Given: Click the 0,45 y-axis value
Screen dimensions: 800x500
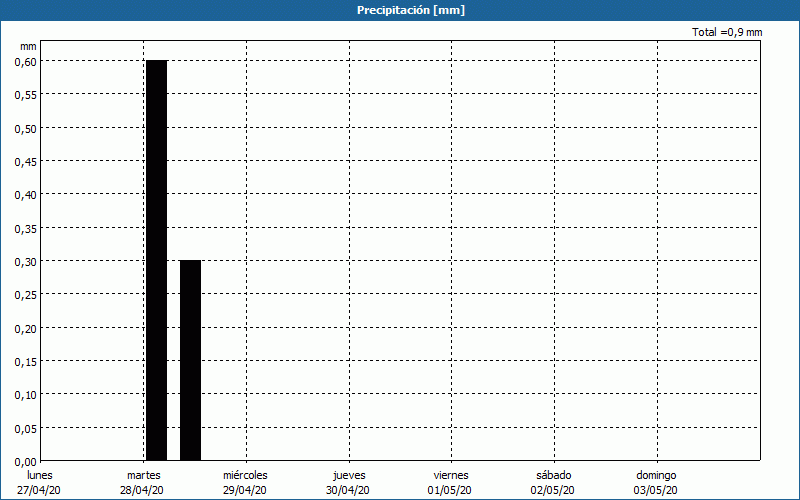Looking at the screenshot, I should [x=26, y=162].
